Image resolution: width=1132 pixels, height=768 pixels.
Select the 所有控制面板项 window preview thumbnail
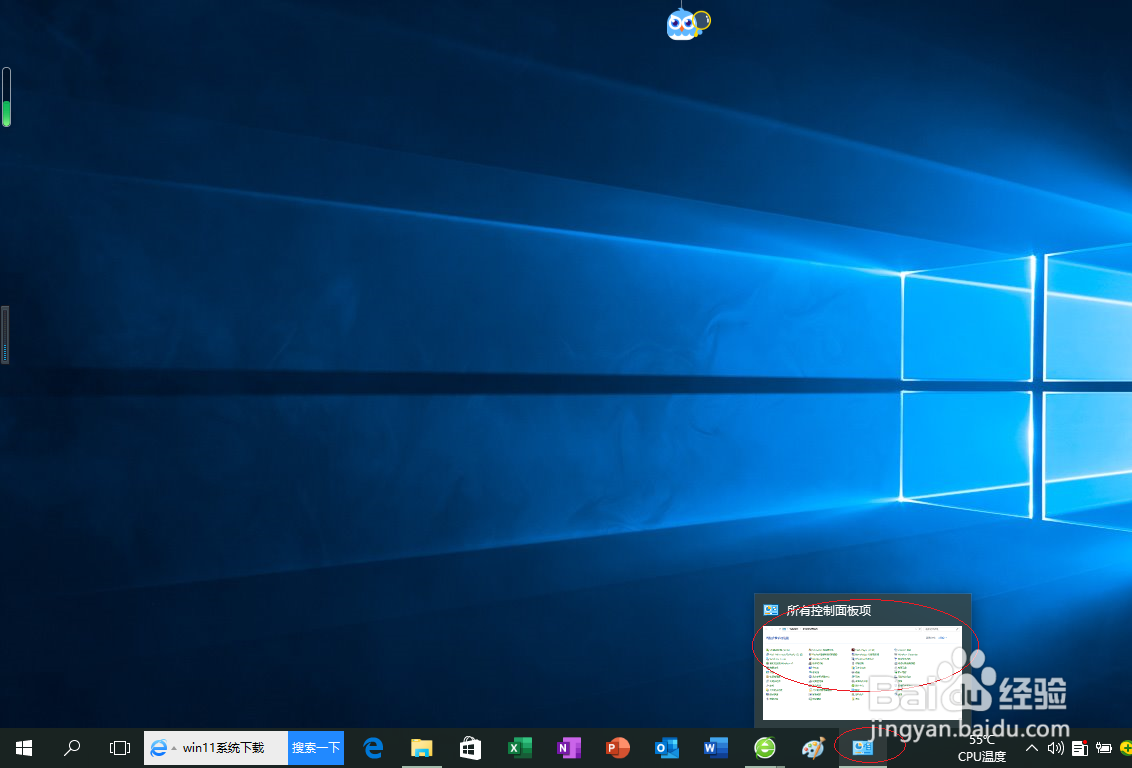click(x=862, y=673)
